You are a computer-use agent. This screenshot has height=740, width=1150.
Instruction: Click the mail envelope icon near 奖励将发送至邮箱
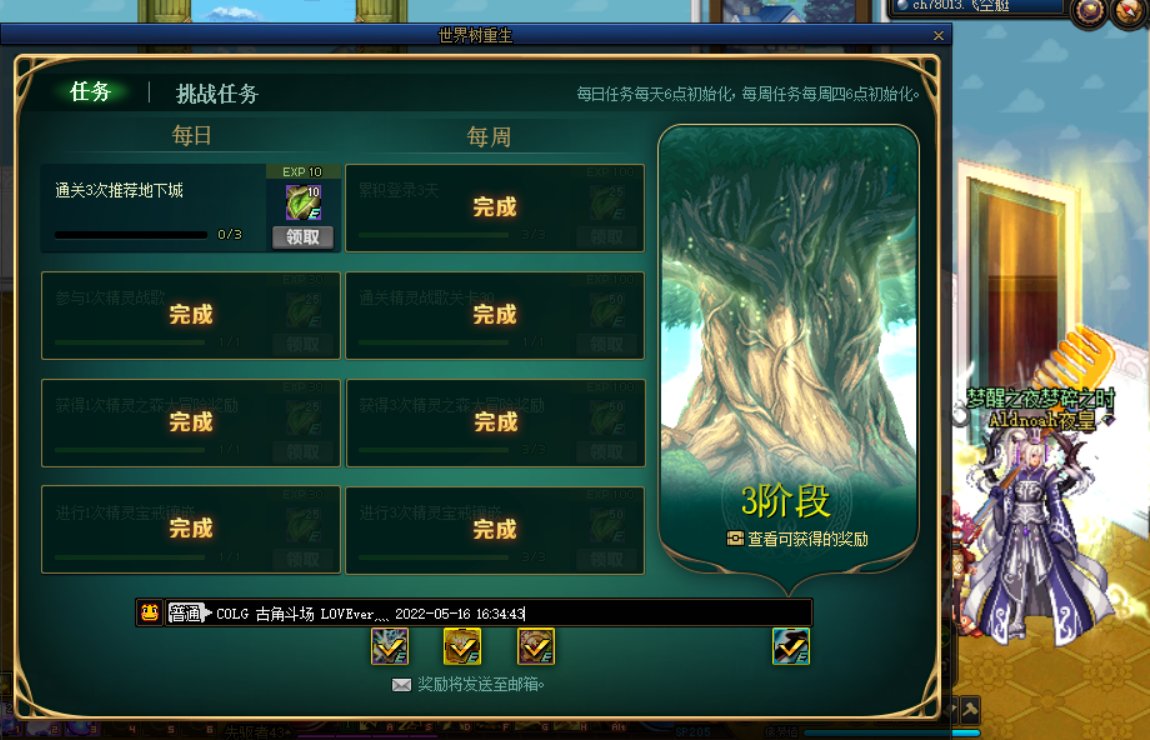[401, 685]
